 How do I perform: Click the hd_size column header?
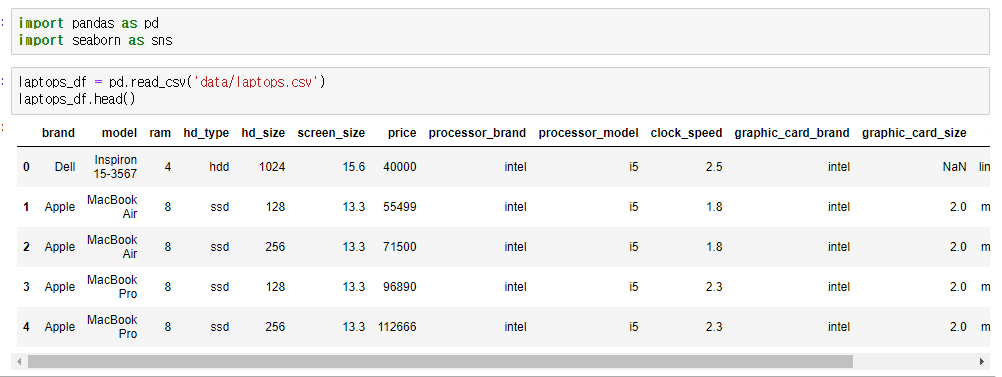[x=263, y=133]
